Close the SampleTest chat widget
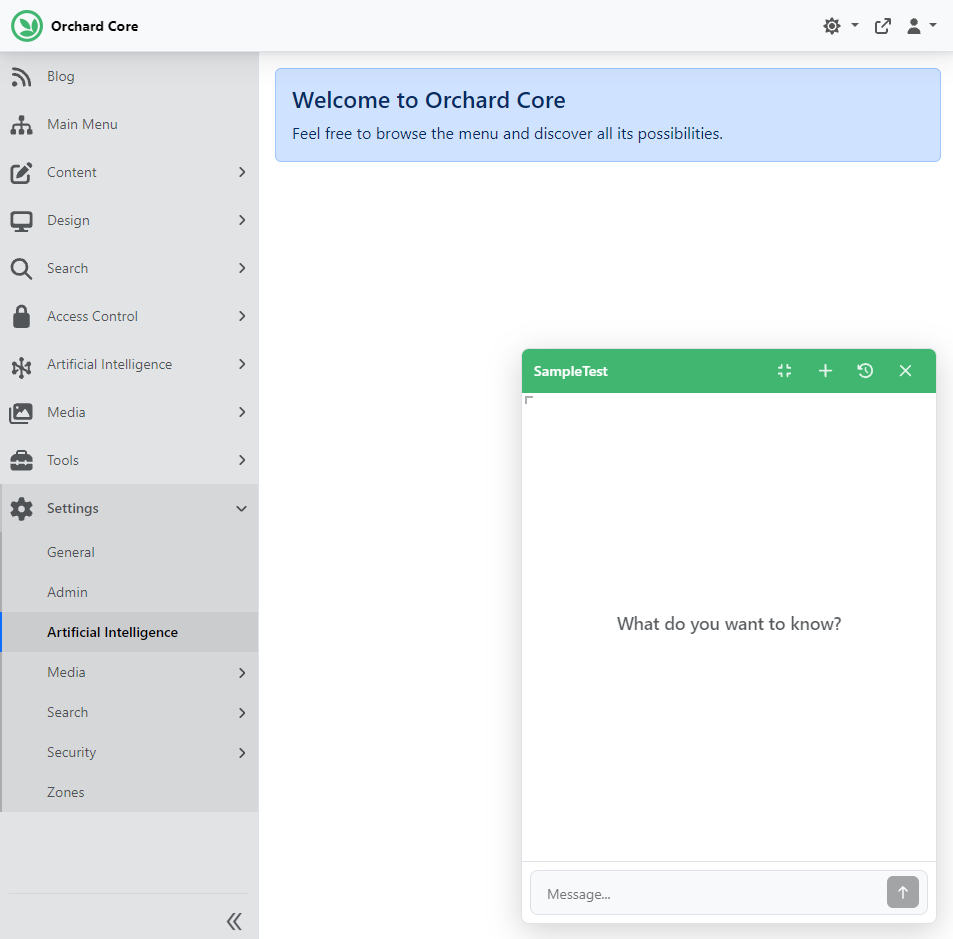Image resolution: width=953 pixels, height=939 pixels. [x=905, y=371]
